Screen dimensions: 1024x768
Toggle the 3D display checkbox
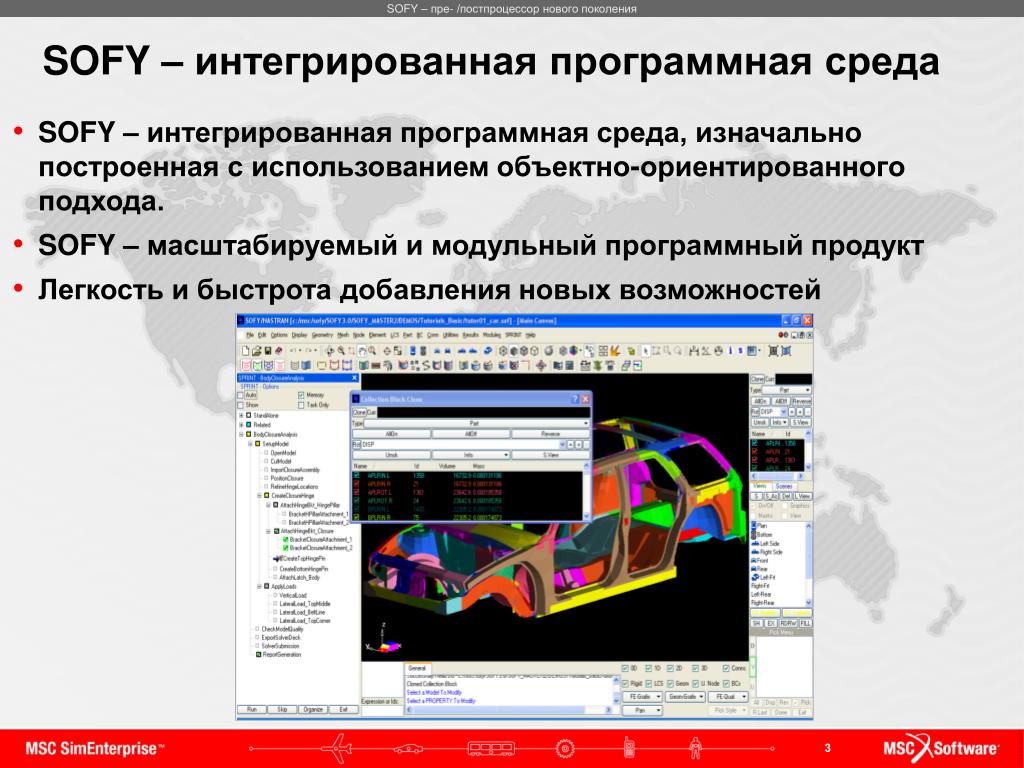tap(696, 668)
